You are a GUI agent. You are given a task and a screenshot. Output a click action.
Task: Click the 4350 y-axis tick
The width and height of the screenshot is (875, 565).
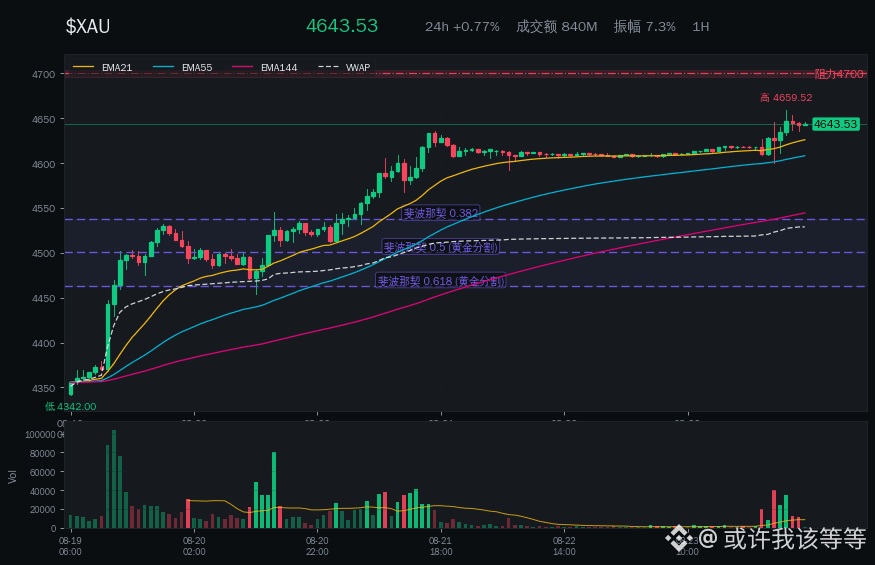pos(44,388)
